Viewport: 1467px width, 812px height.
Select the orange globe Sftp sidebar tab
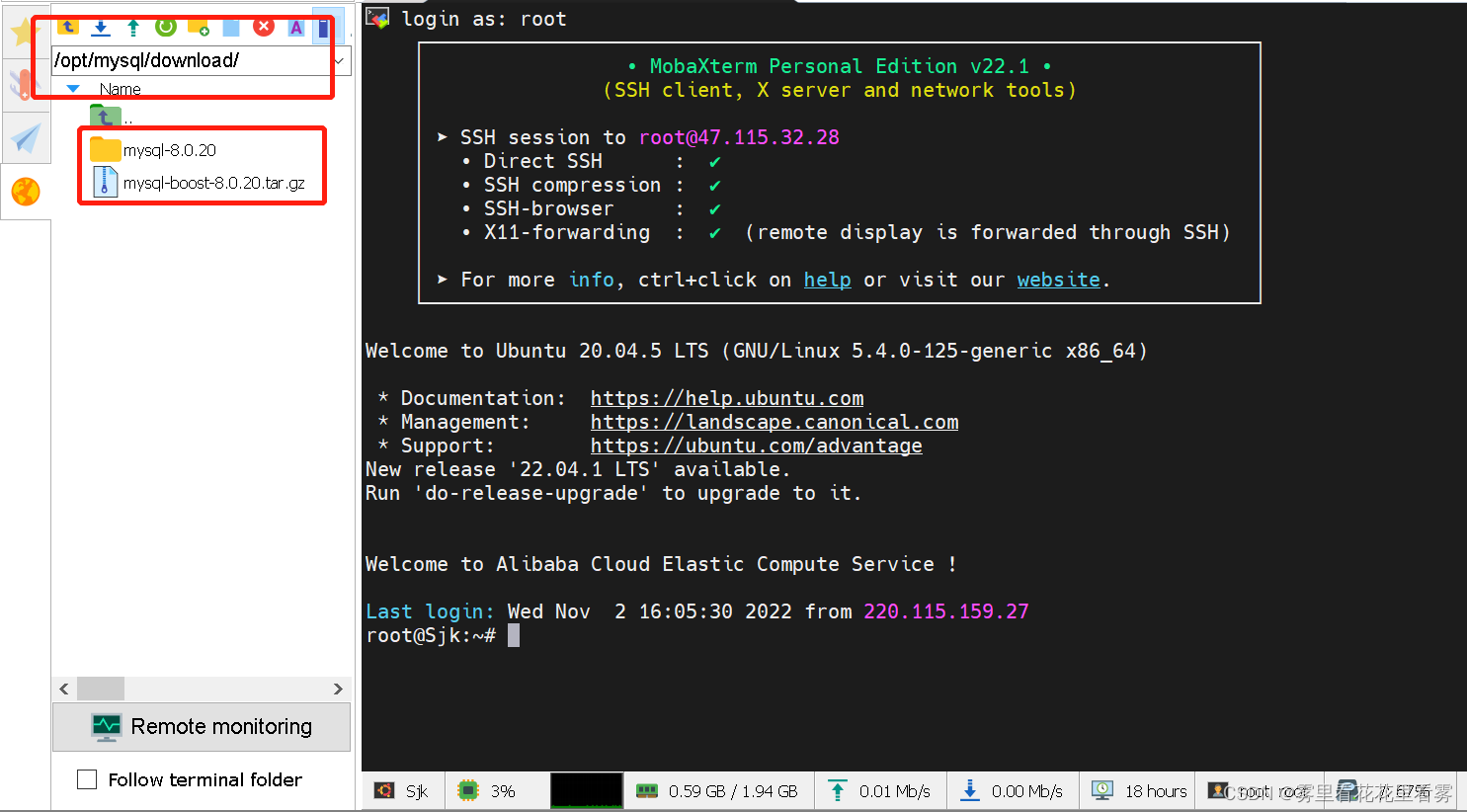(x=26, y=191)
